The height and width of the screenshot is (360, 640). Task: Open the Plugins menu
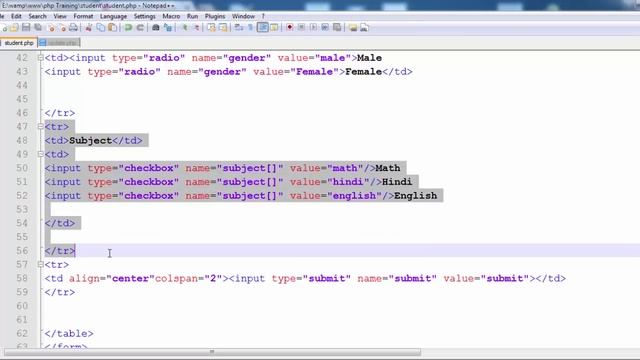215,16
